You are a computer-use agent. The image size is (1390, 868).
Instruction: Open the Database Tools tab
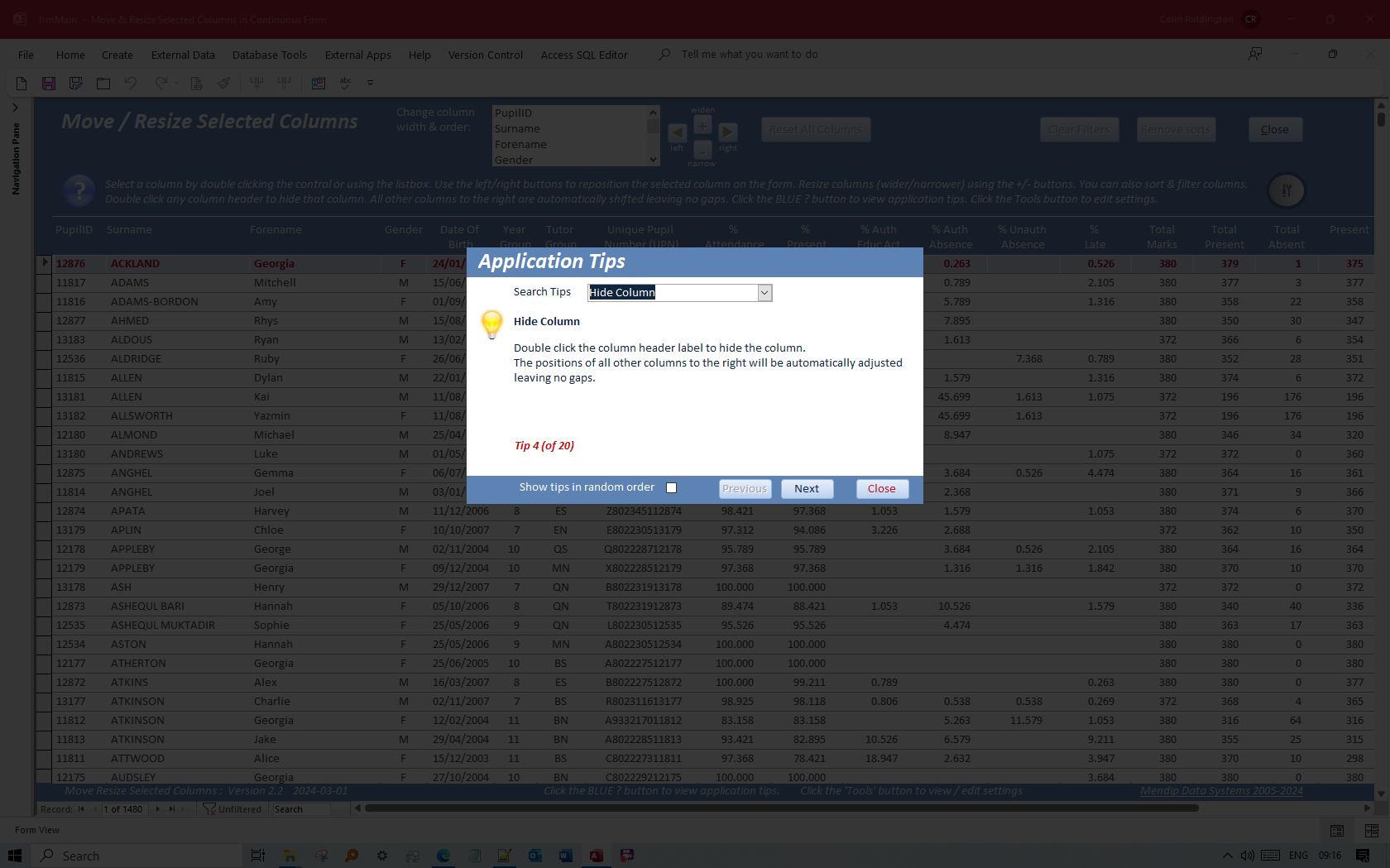(270, 55)
